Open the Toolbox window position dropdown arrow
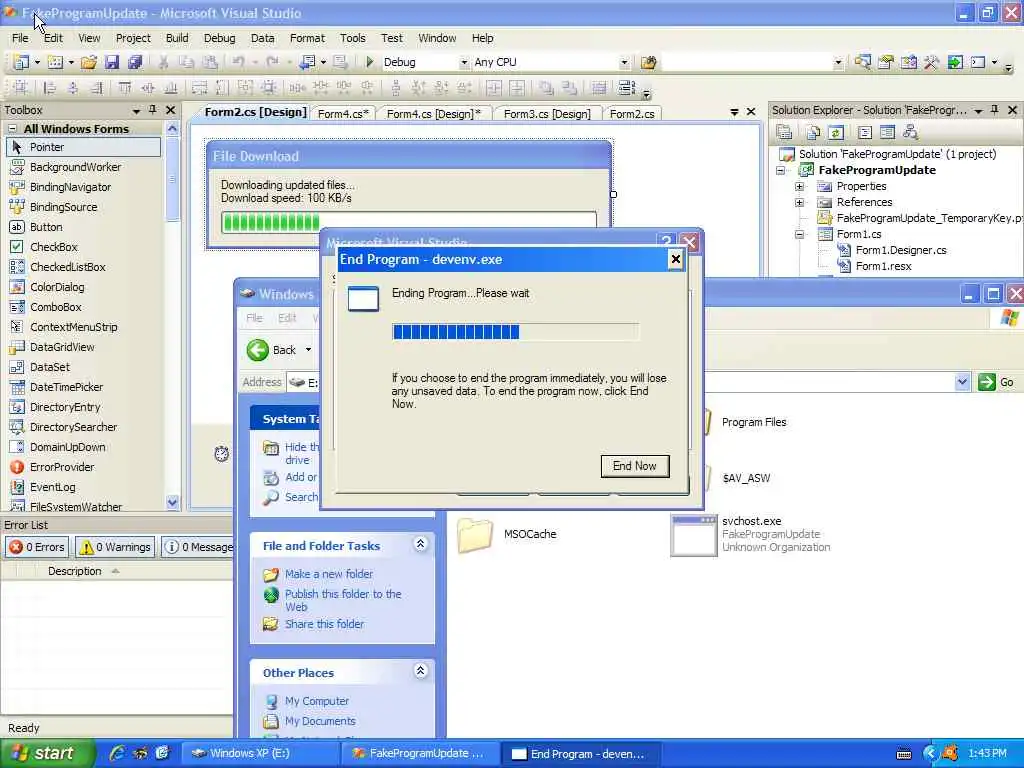Image resolution: width=1024 pixels, height=768 pixels. click(136, 110)
